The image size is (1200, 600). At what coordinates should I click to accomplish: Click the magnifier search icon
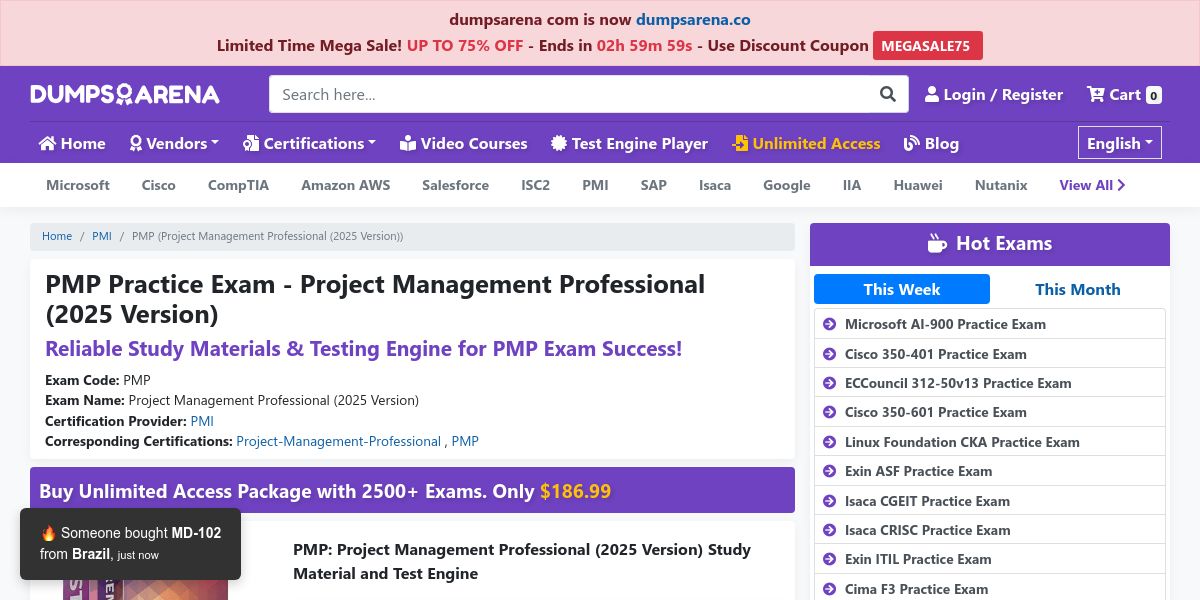(888, 94)
